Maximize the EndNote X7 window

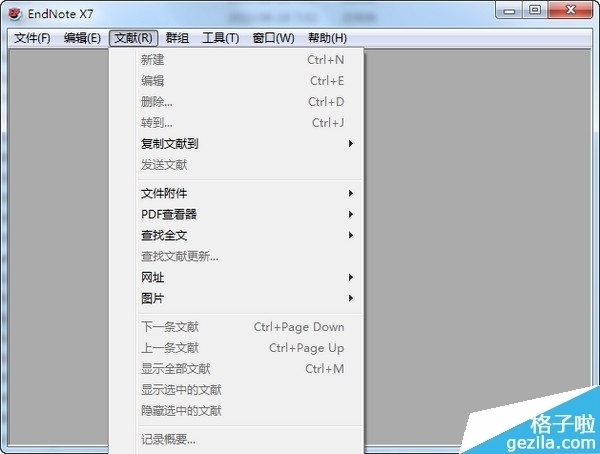point(535,10)
